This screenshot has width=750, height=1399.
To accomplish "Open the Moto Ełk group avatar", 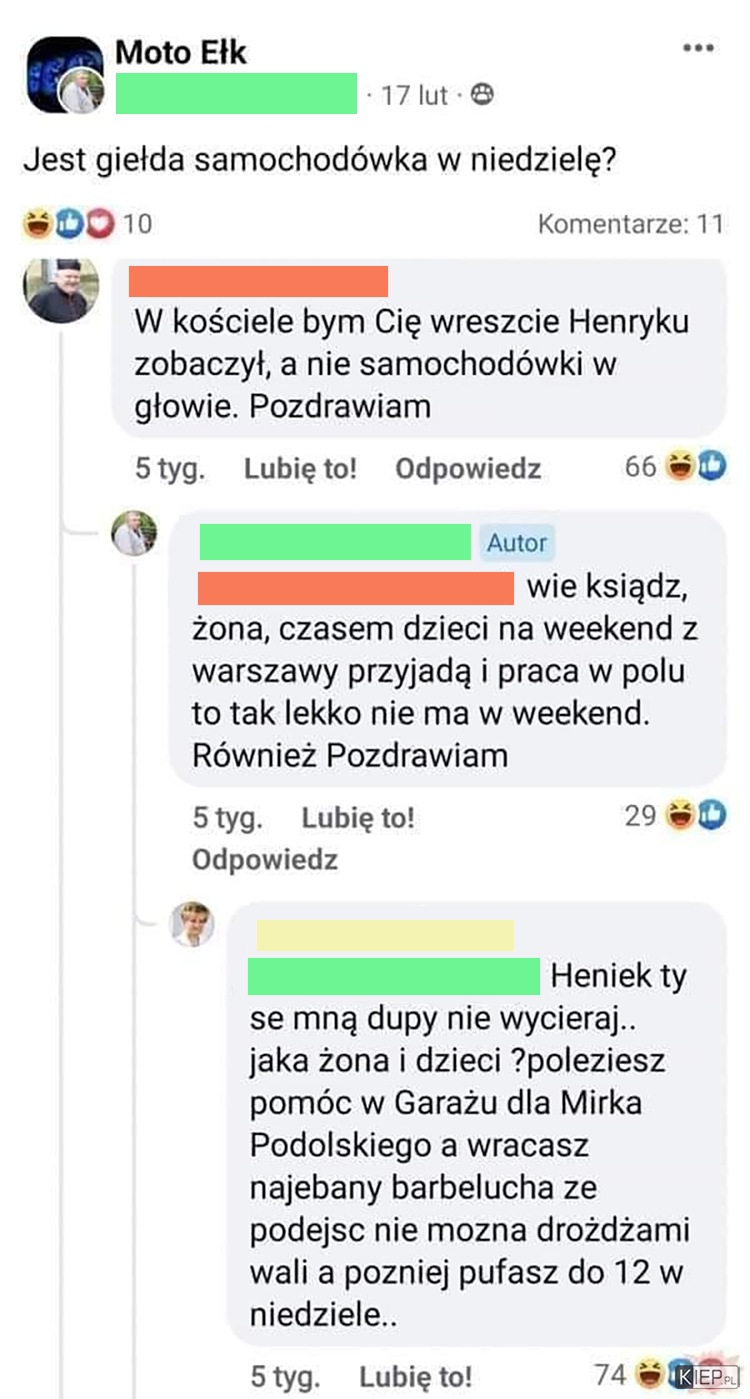I will [64, 75].
